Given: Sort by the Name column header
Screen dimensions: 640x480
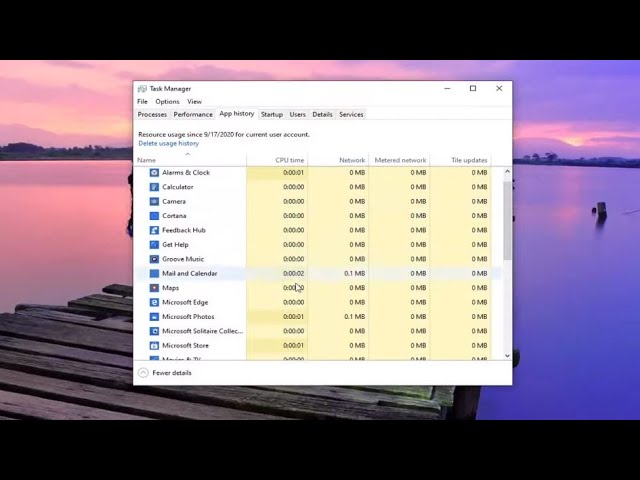Looking at the screenshot, I should pyautogui.click(x=190, y=160).
